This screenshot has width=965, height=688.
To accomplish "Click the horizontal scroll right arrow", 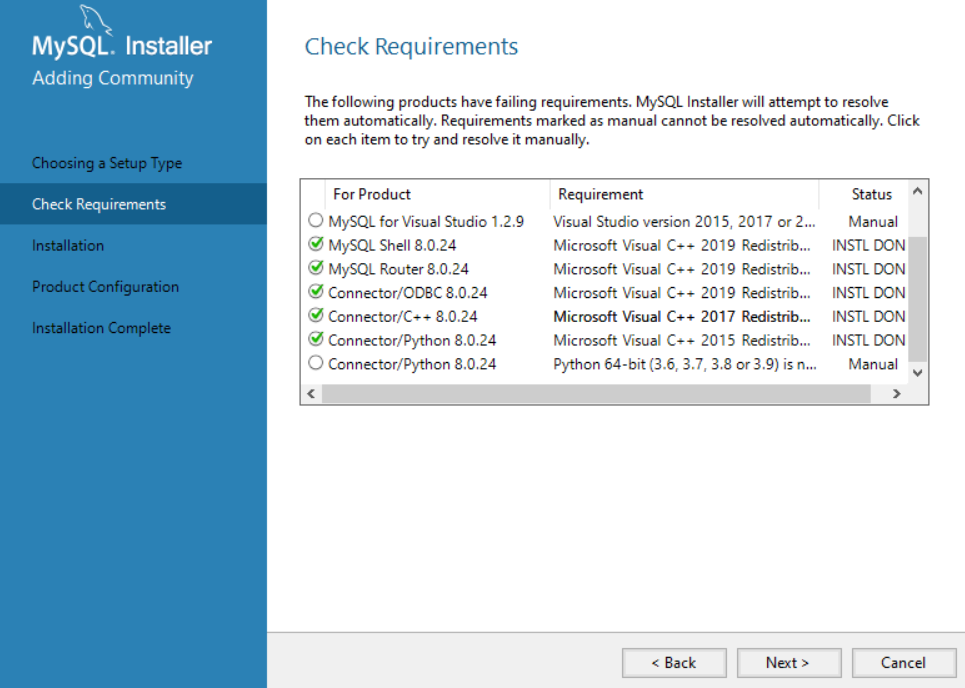I will coord(897,394).
